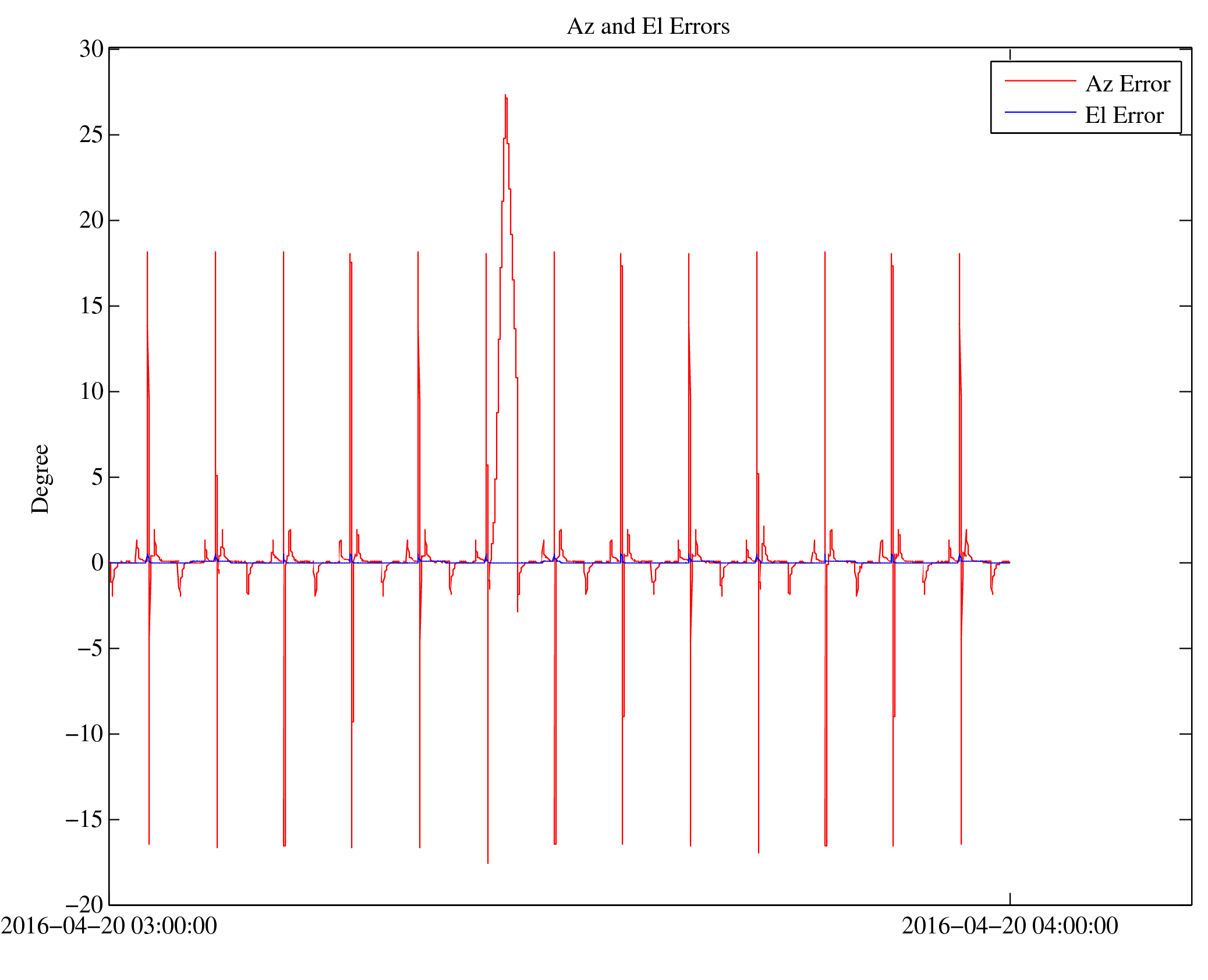
Task: Click the red Az Error legend line sample
Action: click(1040, 80)
